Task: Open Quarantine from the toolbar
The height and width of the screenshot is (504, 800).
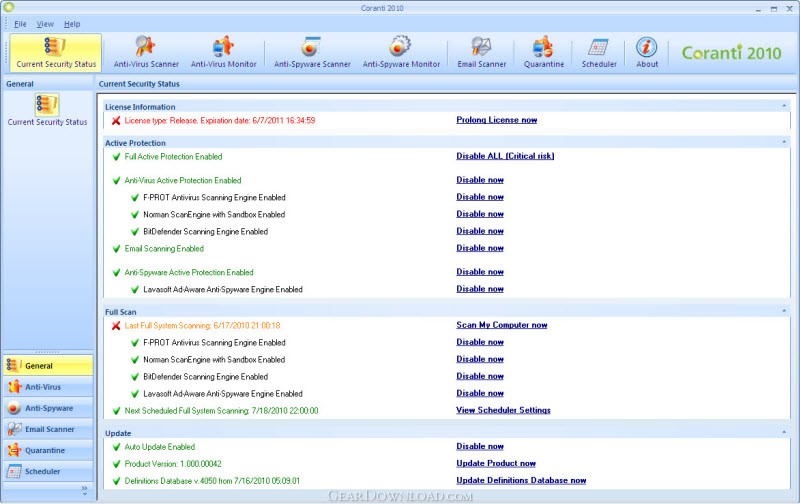Action: tap(544, 53)
